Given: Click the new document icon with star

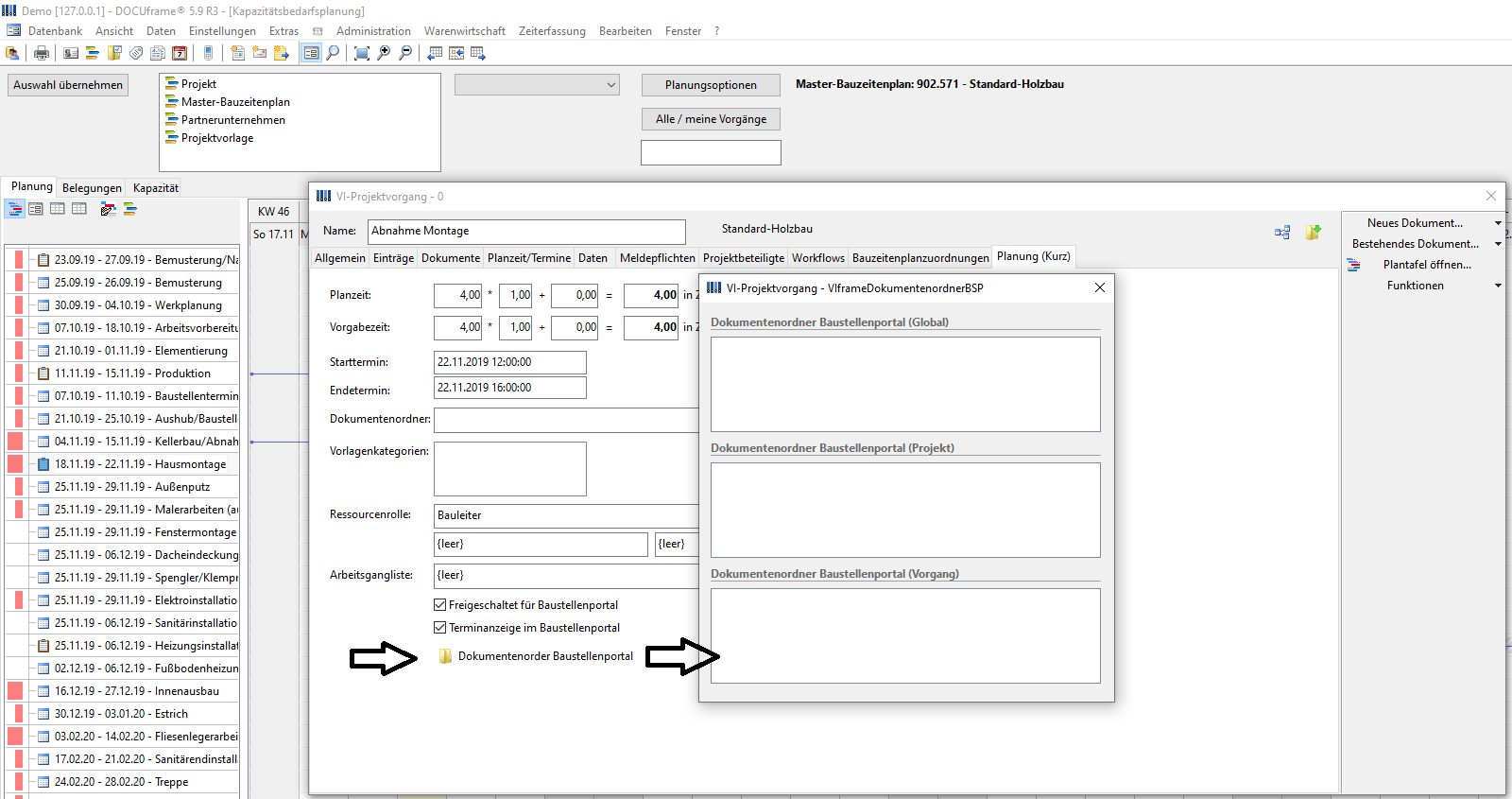Looking at the screenshot, I should [237, 53].
